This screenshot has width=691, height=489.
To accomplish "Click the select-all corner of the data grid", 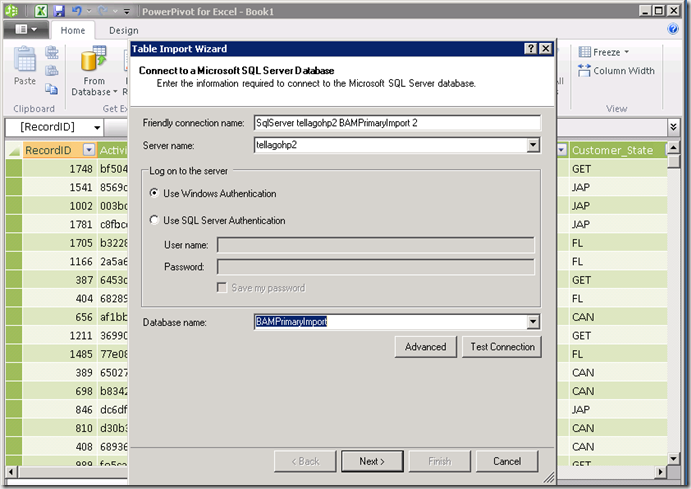I will click(14, 150).
